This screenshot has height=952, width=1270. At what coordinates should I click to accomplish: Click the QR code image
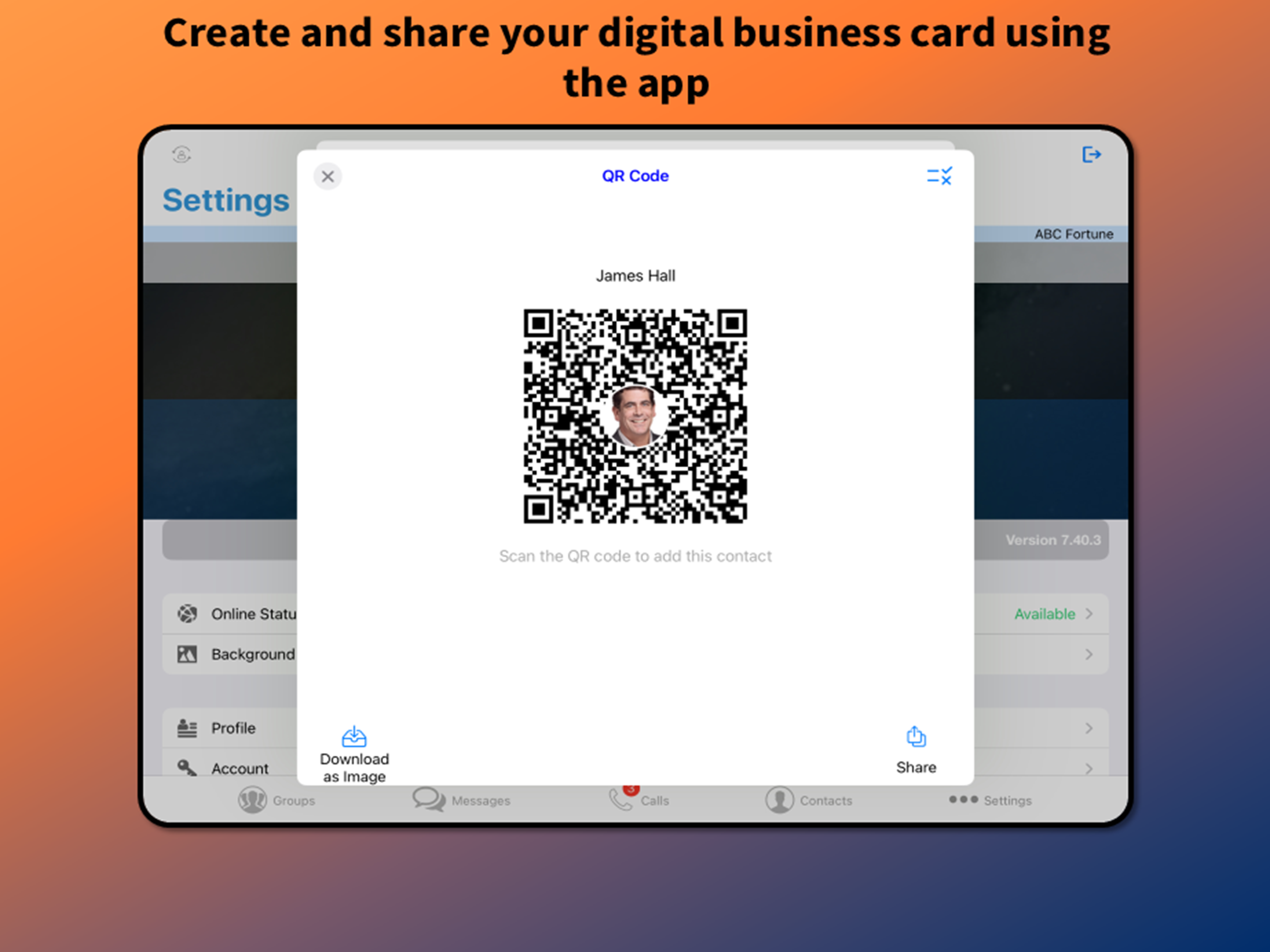[x=635, y=416]
